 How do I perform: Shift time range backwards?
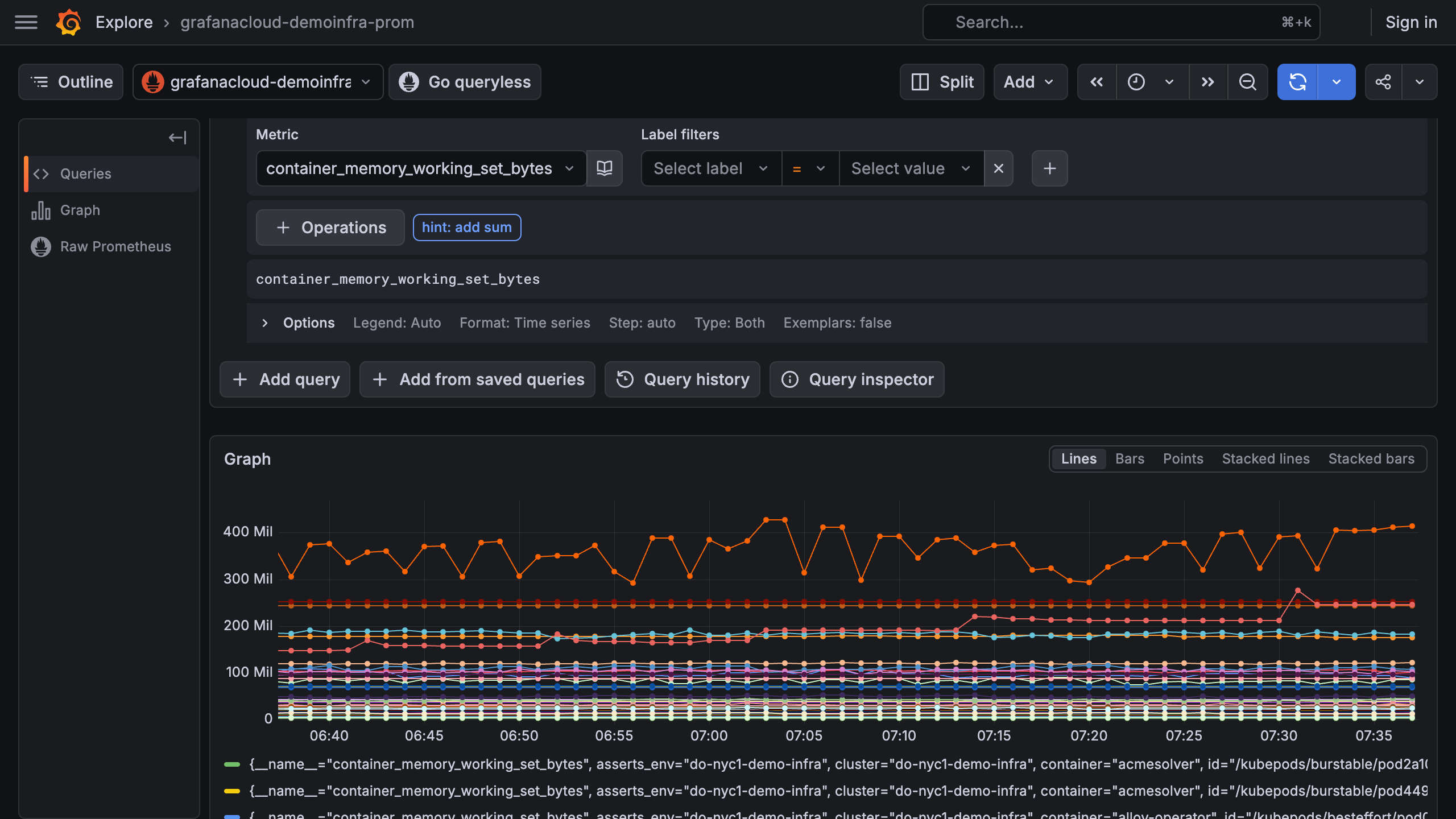[x=1097, y=82]
